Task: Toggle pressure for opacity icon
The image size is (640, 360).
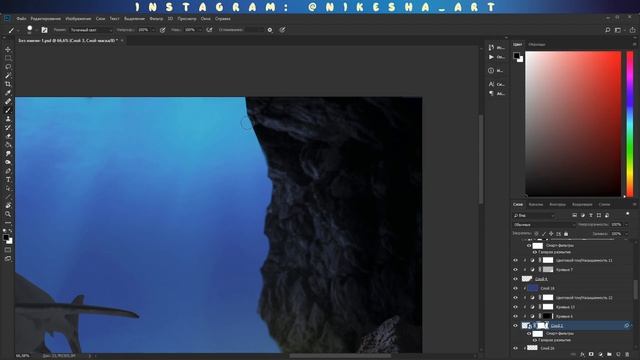Action: tap(162, 30)
